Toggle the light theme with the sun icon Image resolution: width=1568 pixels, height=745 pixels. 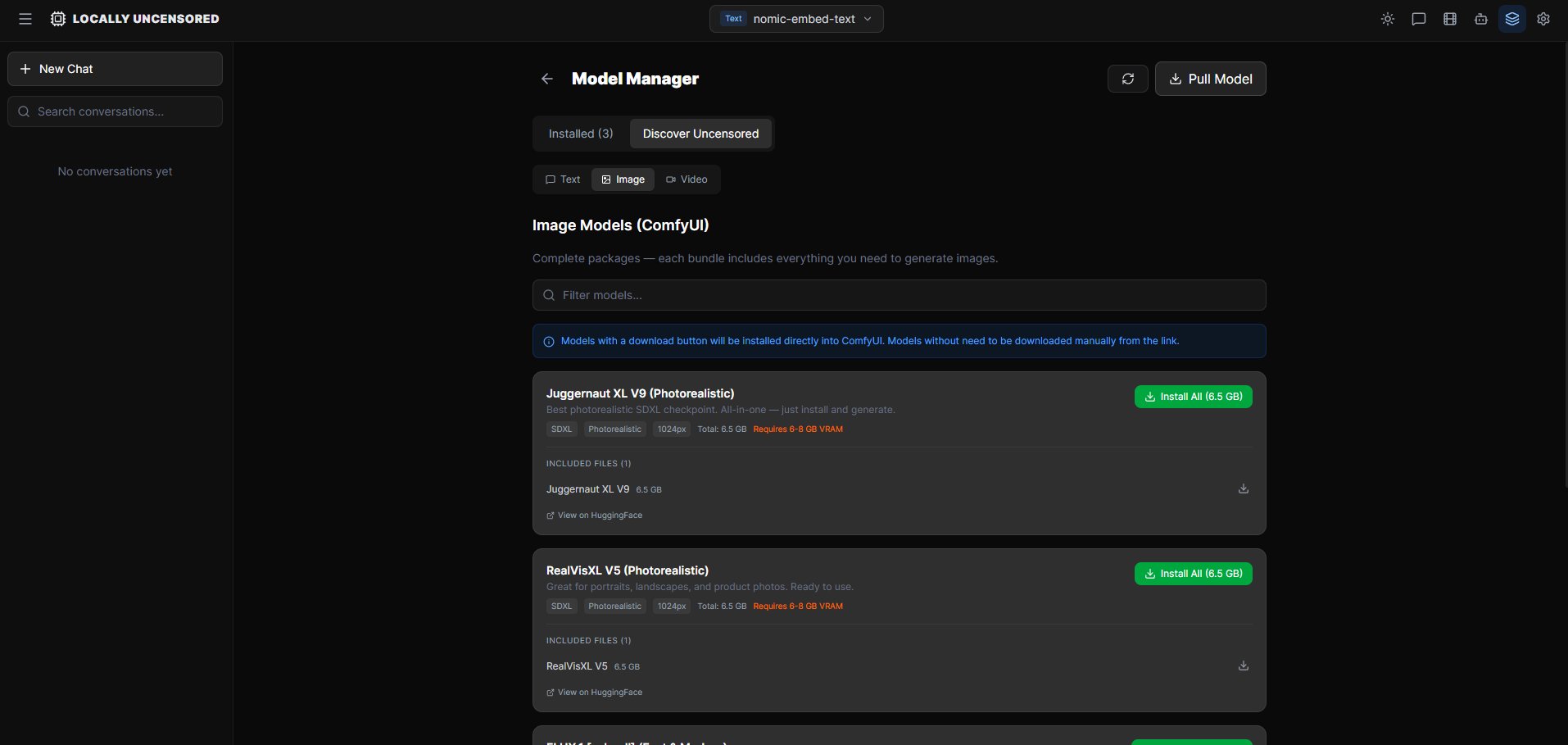[1388, 19]
